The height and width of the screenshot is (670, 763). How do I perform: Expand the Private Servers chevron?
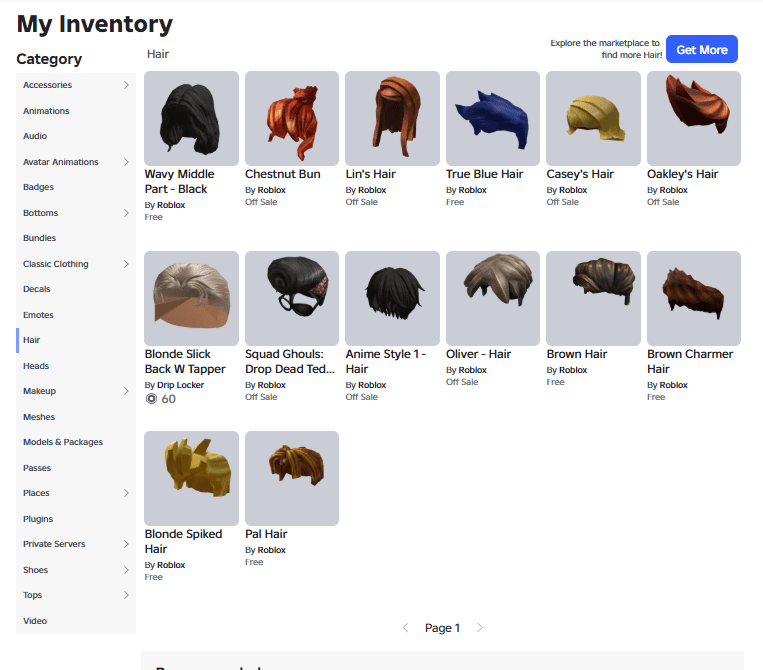point(126,544)
